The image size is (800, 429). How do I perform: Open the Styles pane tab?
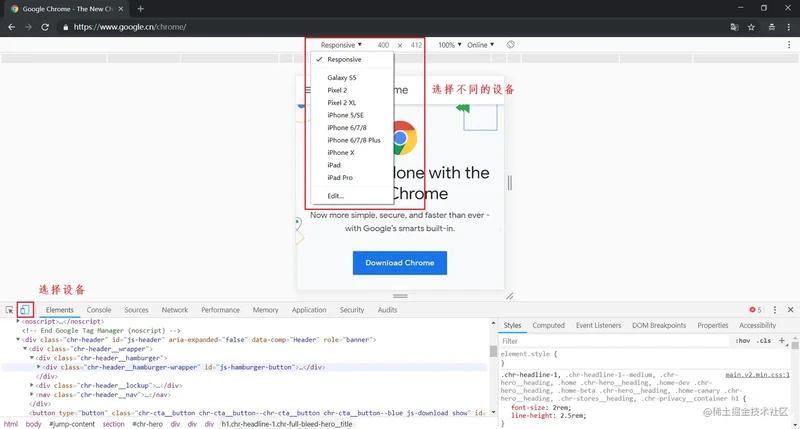click(512, 325)
